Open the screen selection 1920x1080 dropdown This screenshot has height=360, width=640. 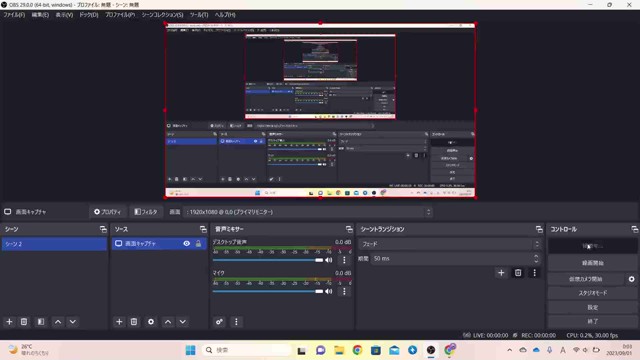[x=308, y=212]
